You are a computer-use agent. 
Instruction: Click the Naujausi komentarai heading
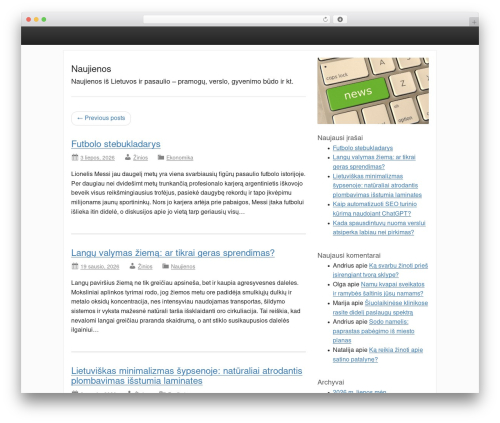[x=349, y=256]
